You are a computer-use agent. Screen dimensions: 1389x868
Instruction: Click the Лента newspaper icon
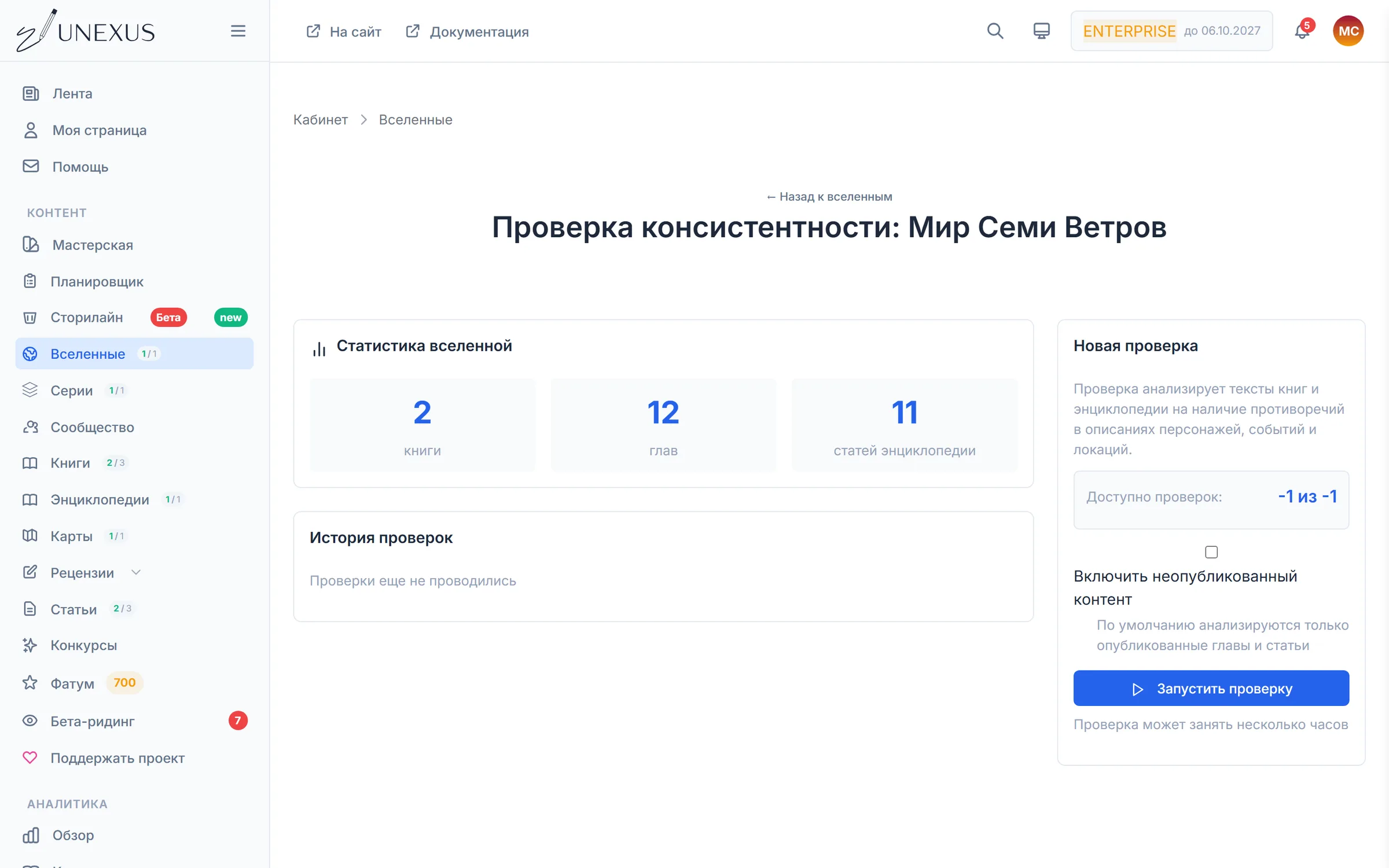click(31, 93)
